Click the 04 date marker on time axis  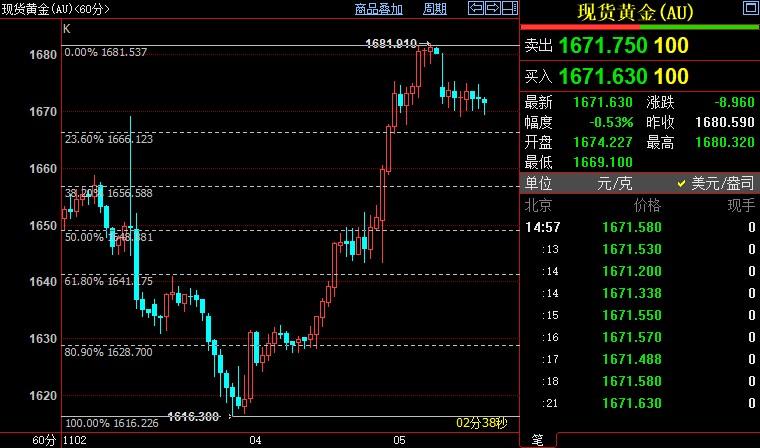[256, 440]
